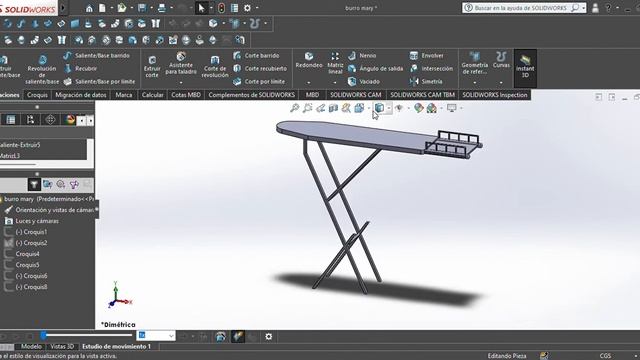Click the Nervio feature tool
The image size is (640, 360).
pos(362,56)
